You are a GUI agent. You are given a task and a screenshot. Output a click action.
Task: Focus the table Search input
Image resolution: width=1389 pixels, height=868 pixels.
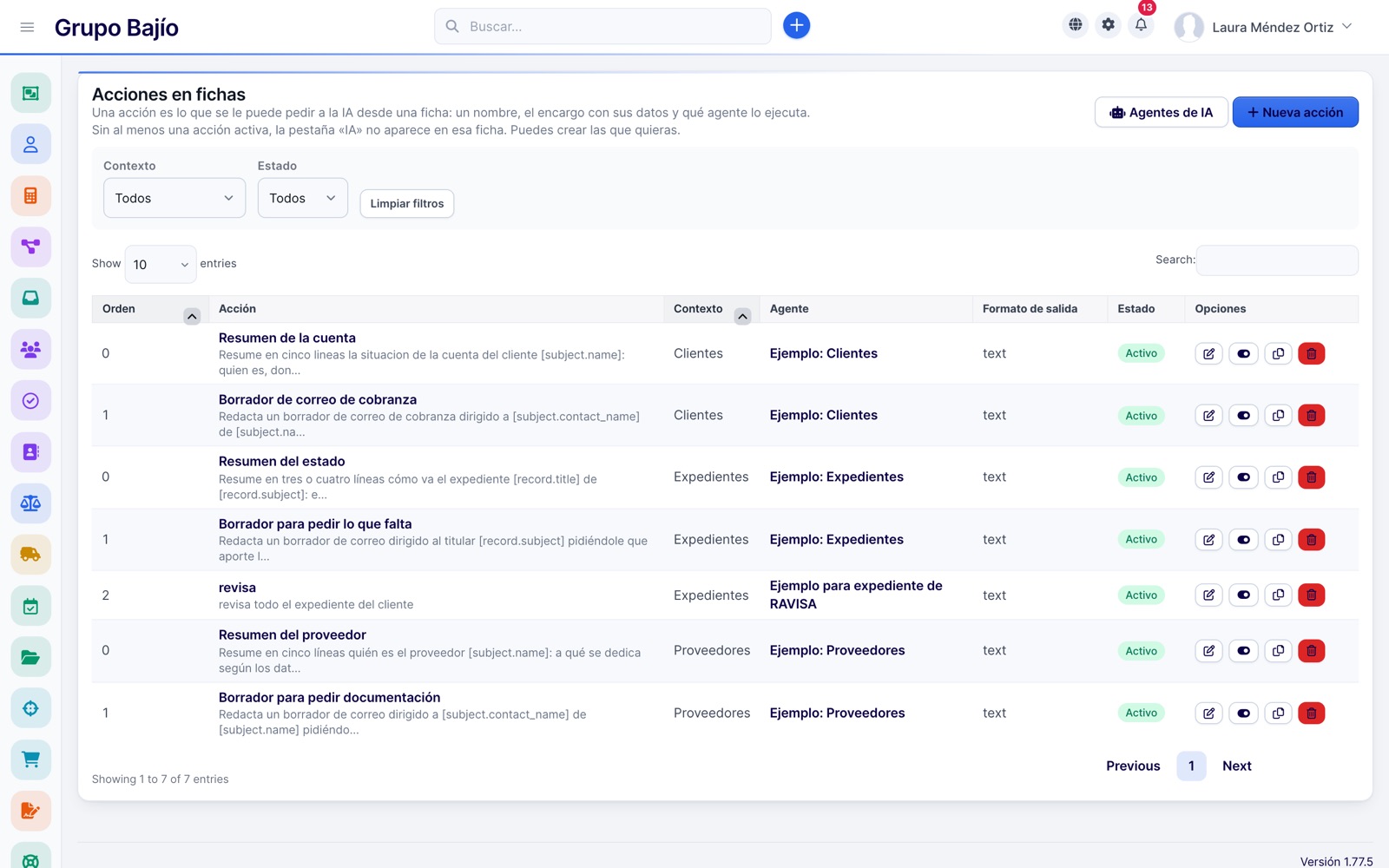pos(1277,260)
